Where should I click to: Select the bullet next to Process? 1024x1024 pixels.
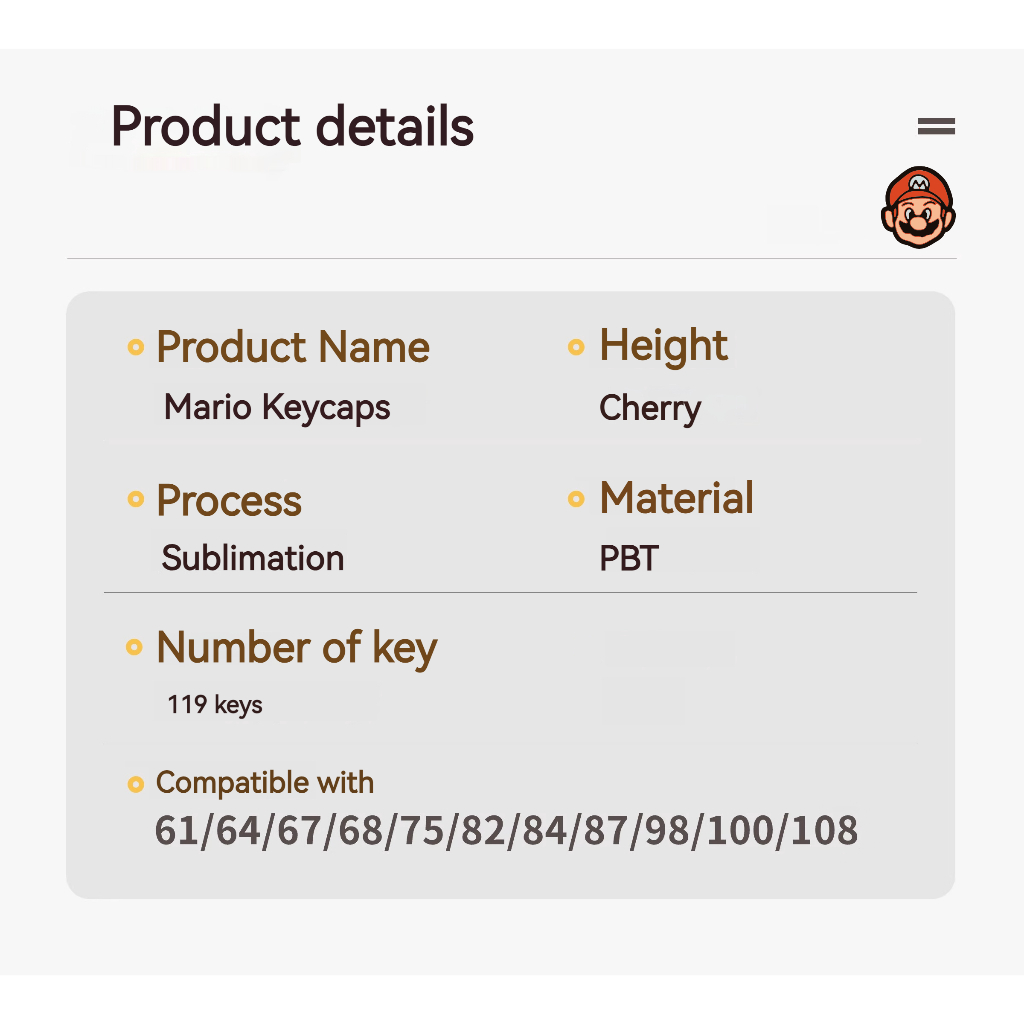click(x=136, y=499)
